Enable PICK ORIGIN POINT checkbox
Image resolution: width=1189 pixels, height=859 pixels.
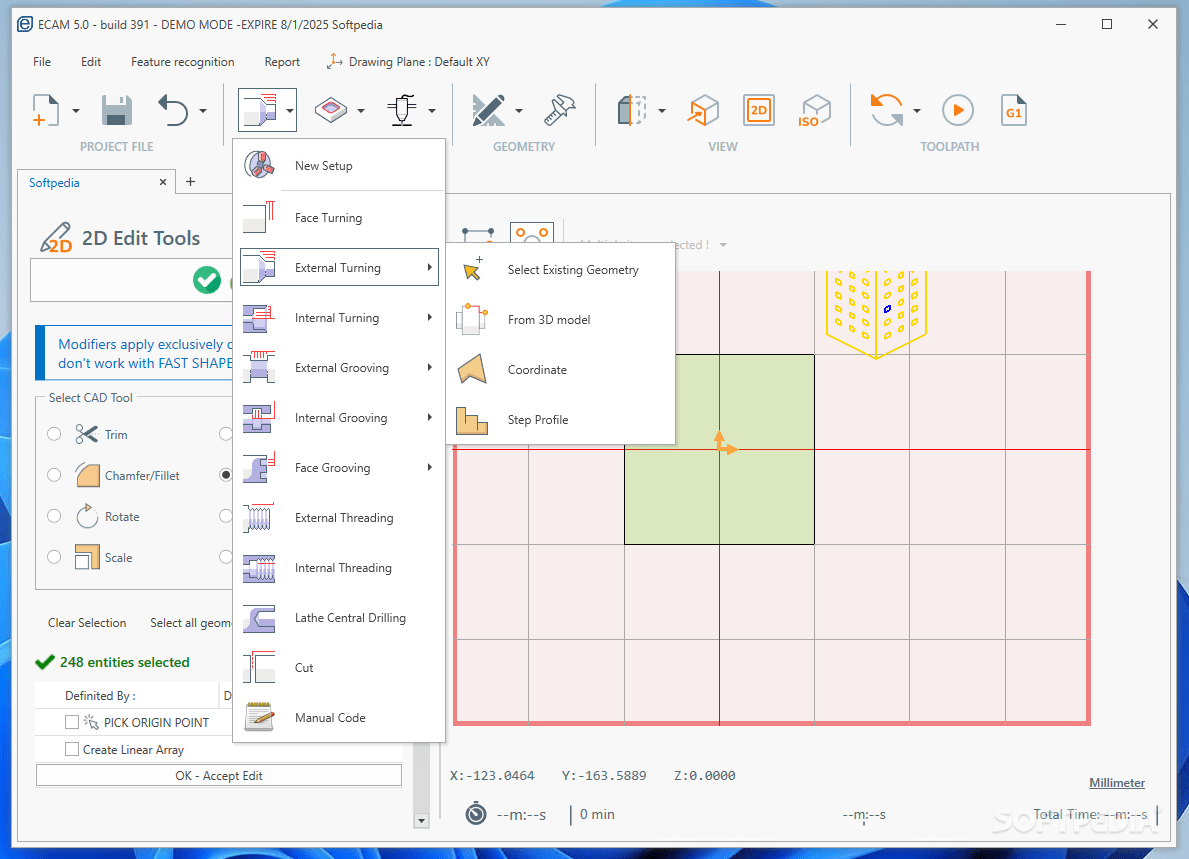(72, 722)
